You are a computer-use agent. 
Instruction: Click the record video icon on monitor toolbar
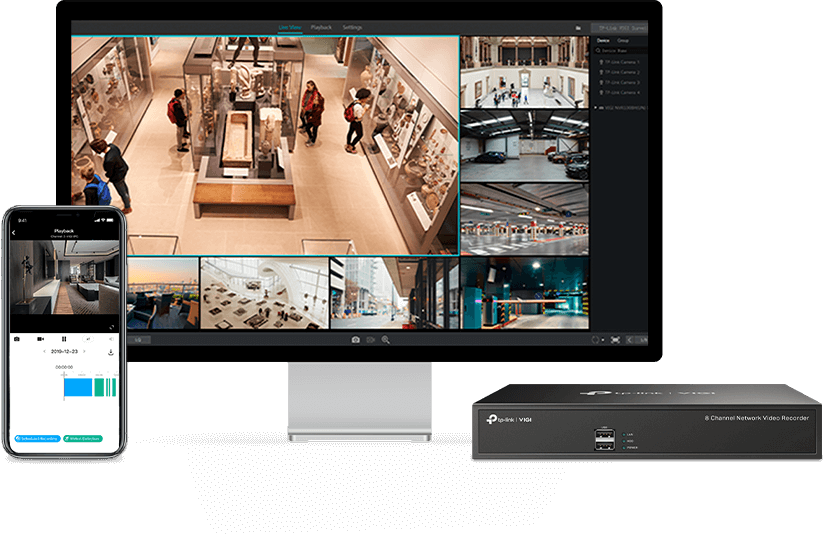coord(370,340)
